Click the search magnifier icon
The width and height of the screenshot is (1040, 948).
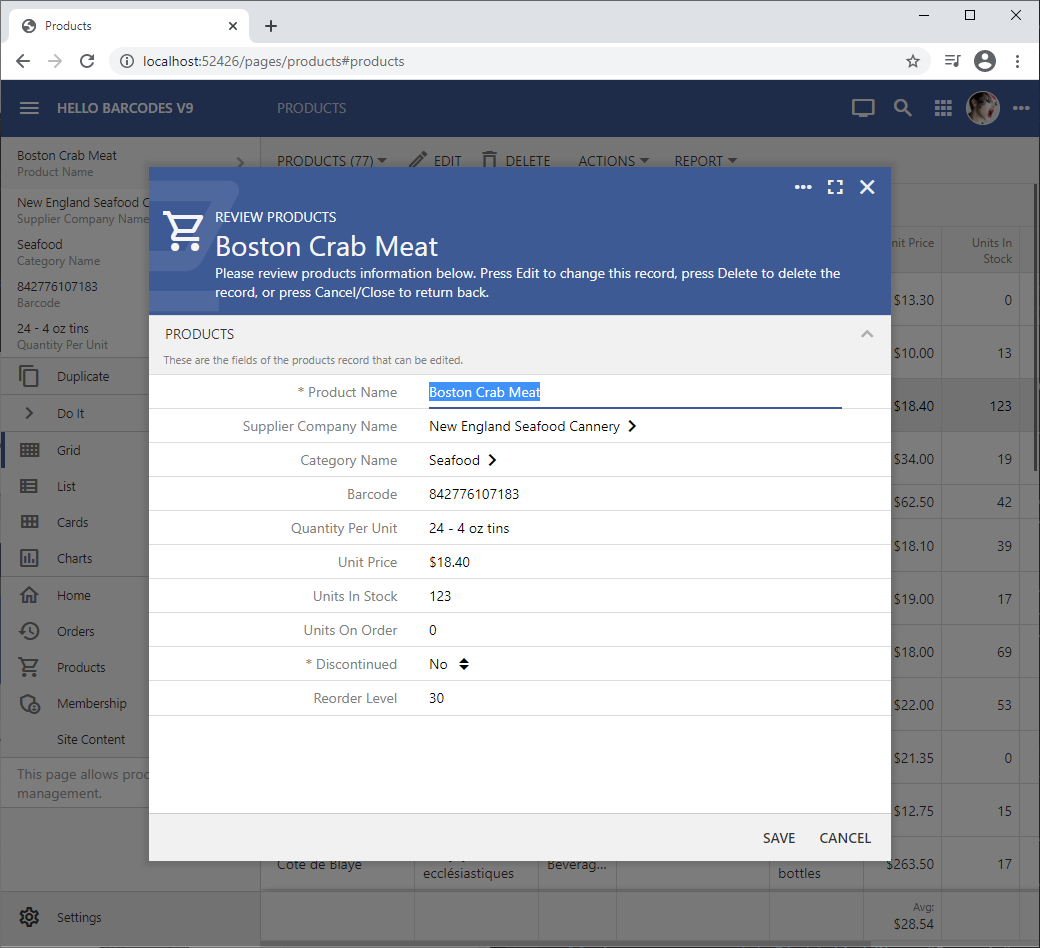coord(903,108)
